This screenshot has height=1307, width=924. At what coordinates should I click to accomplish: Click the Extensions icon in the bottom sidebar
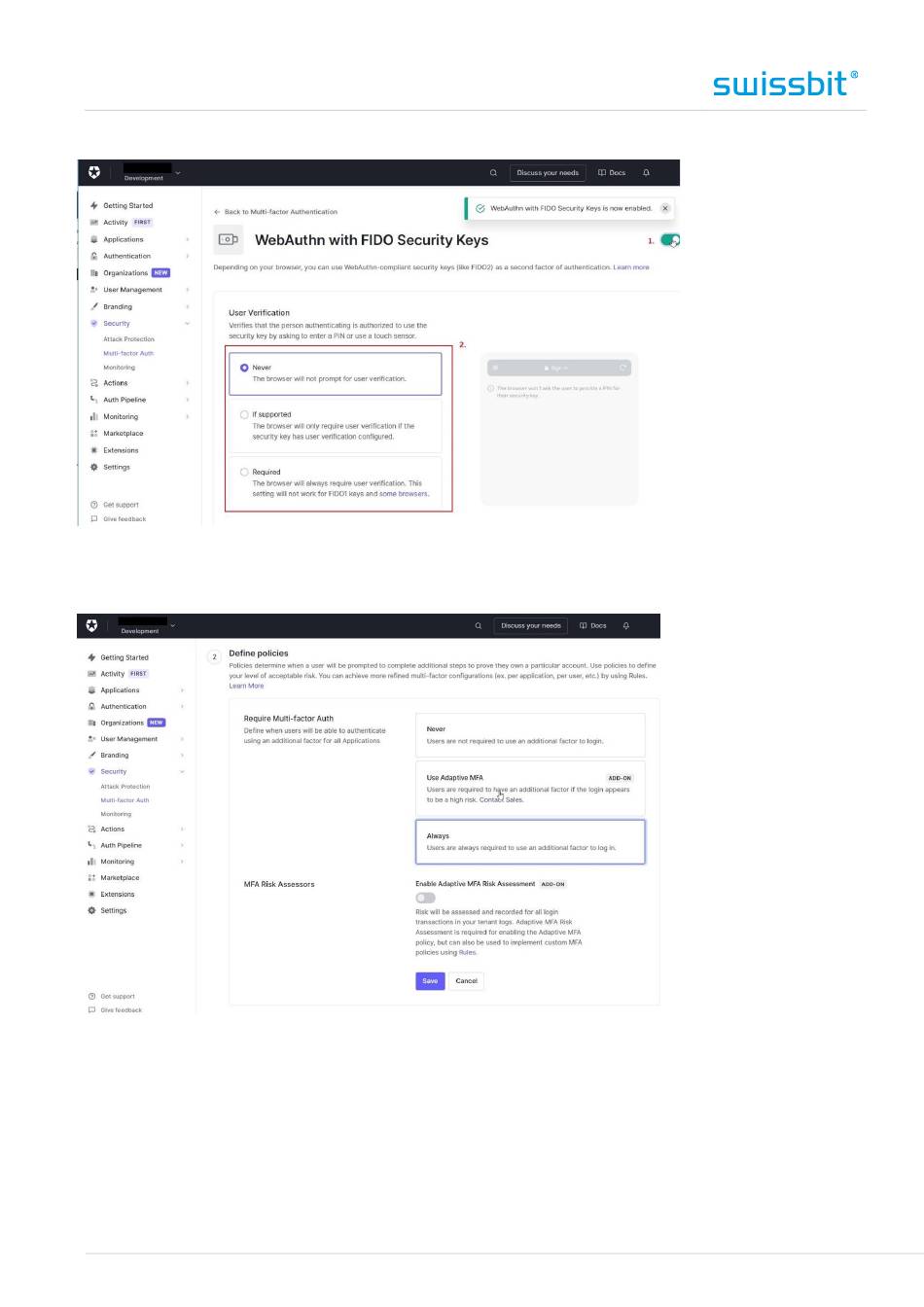click(x=91, y=894)
